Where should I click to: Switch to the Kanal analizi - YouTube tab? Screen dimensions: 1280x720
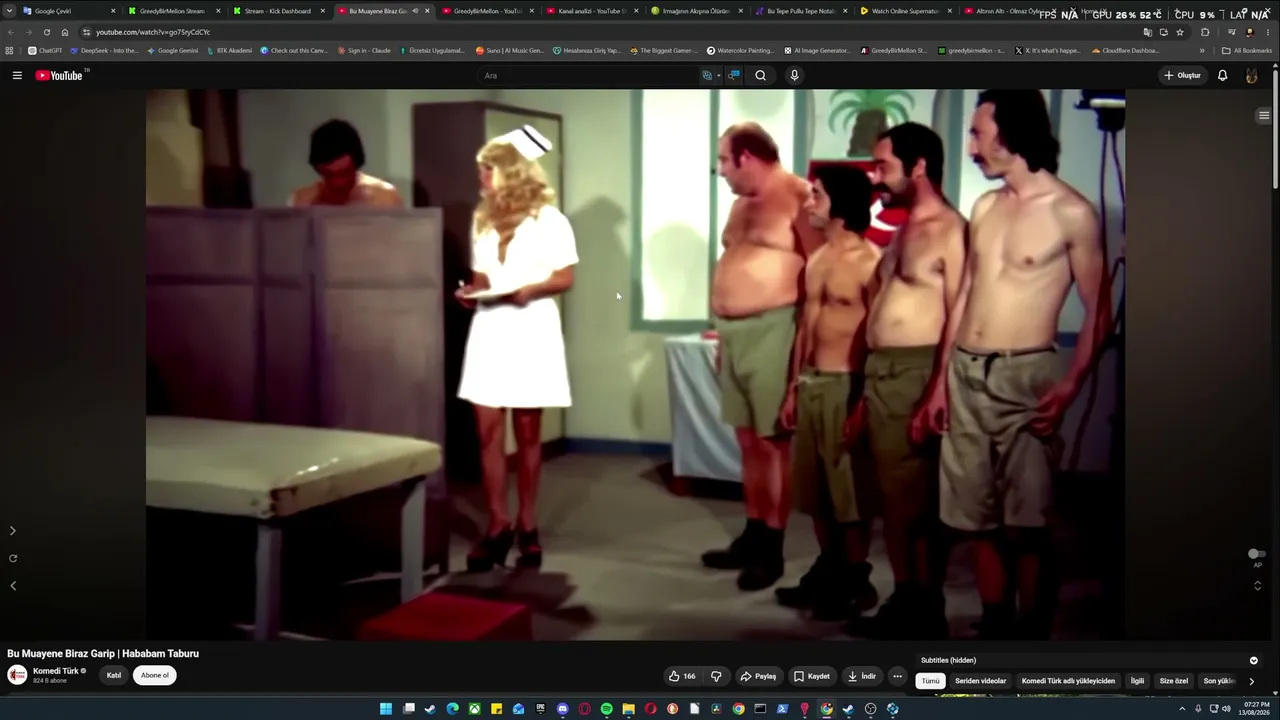point(593,11)
